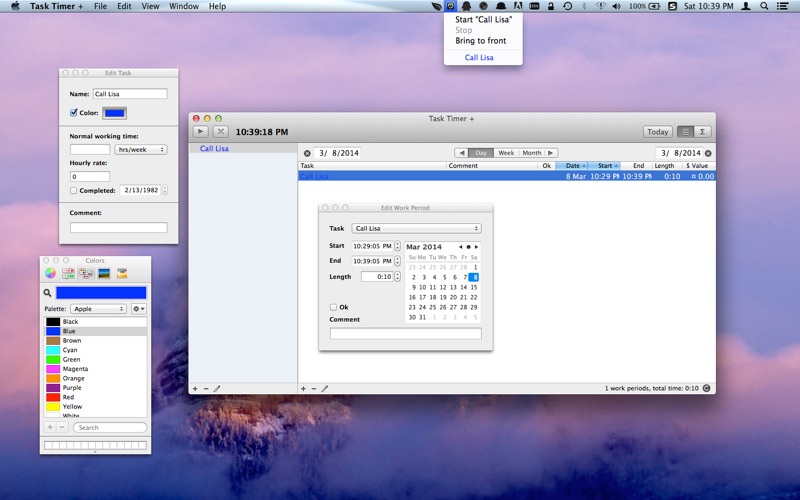Select the Week tab

506,153
